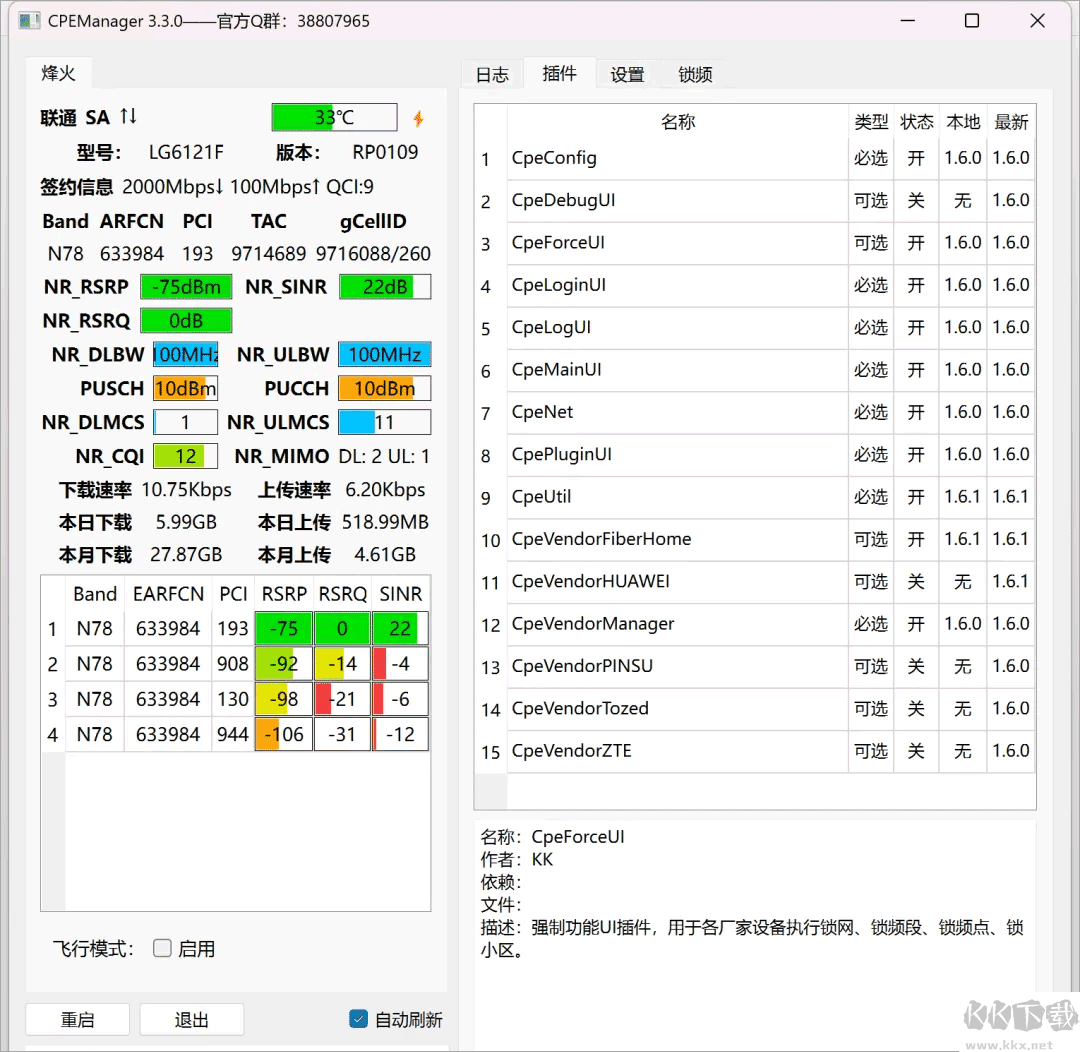Click the lightning bolt icon beside the temperature bar
1080x1052 pixels.
coord(417,117)
